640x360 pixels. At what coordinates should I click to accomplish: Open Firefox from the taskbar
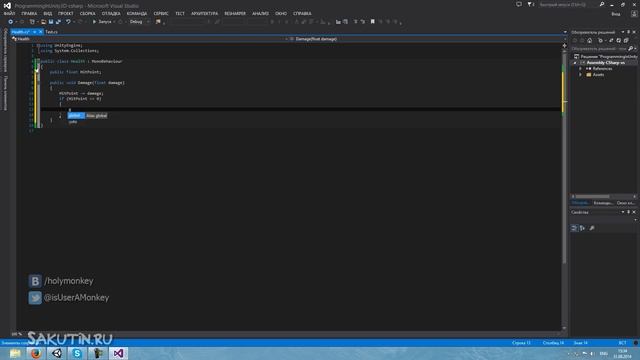(36, 353)
